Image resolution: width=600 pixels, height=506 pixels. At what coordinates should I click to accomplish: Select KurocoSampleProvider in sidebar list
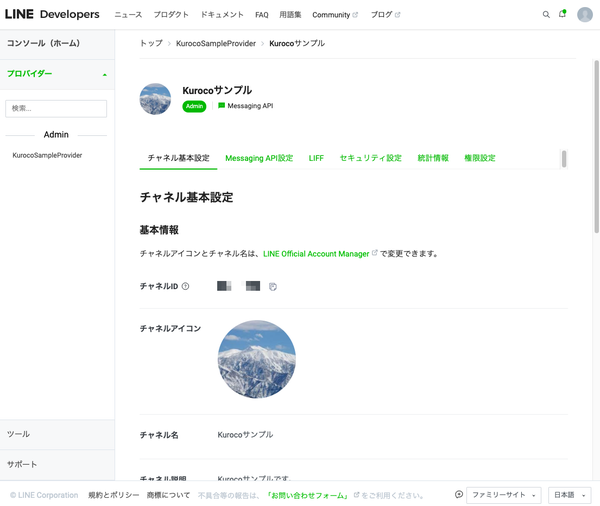click(x=47, y=155)
